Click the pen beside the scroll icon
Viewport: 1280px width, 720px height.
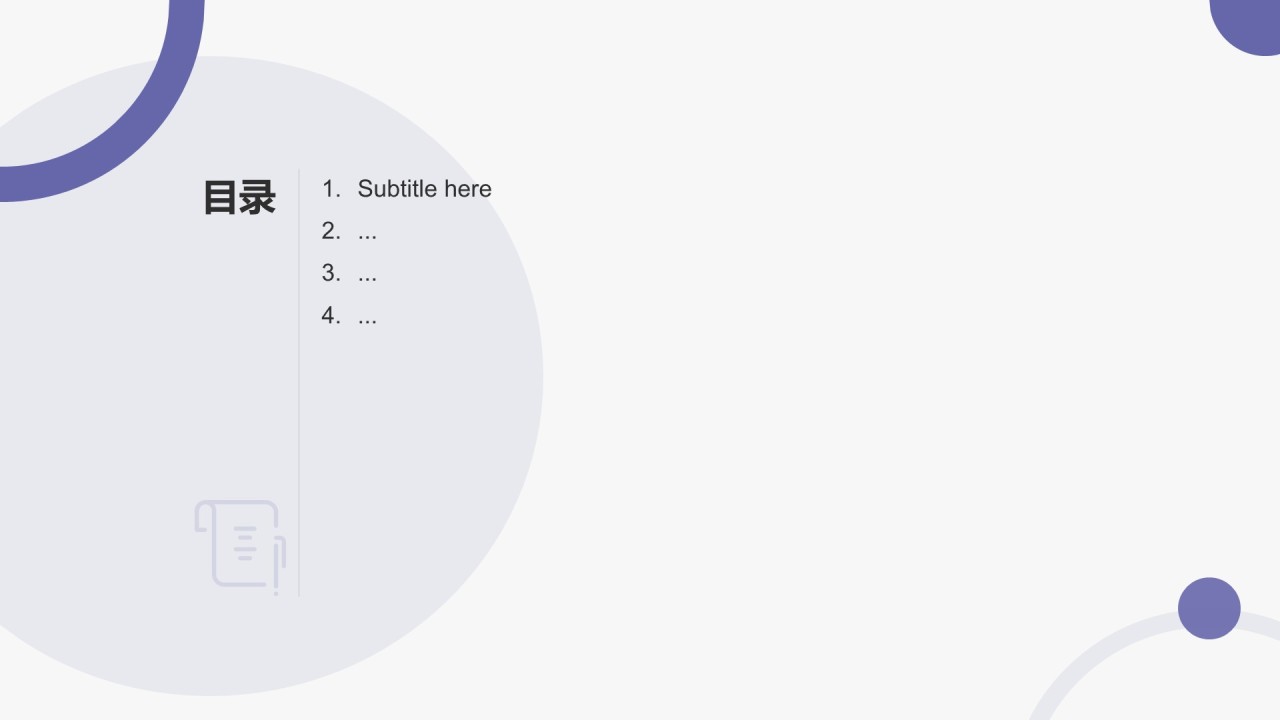(280, 566)
